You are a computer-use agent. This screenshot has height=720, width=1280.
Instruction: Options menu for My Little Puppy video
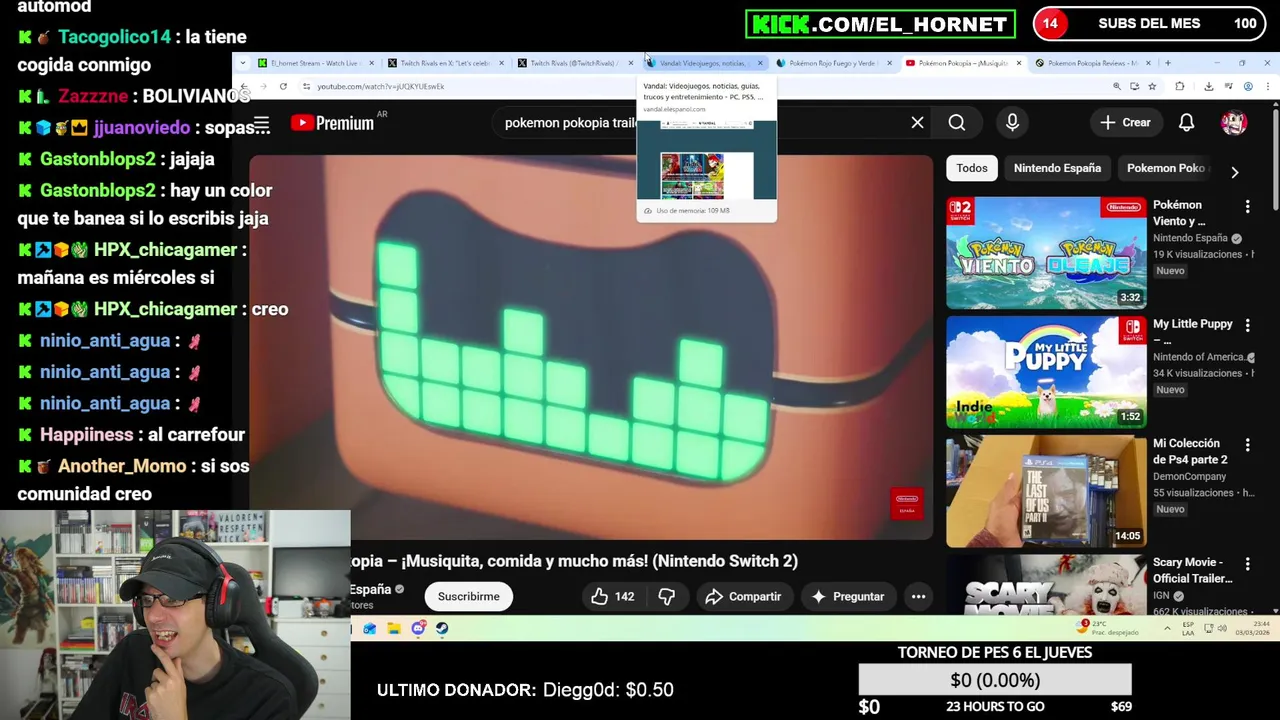[1247, 325]
